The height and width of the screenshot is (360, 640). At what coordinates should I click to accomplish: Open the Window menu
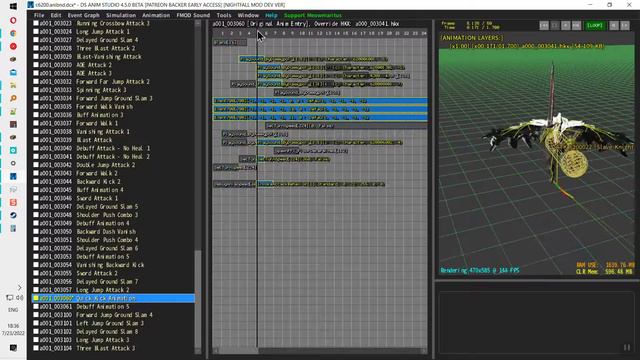[248, 15]
